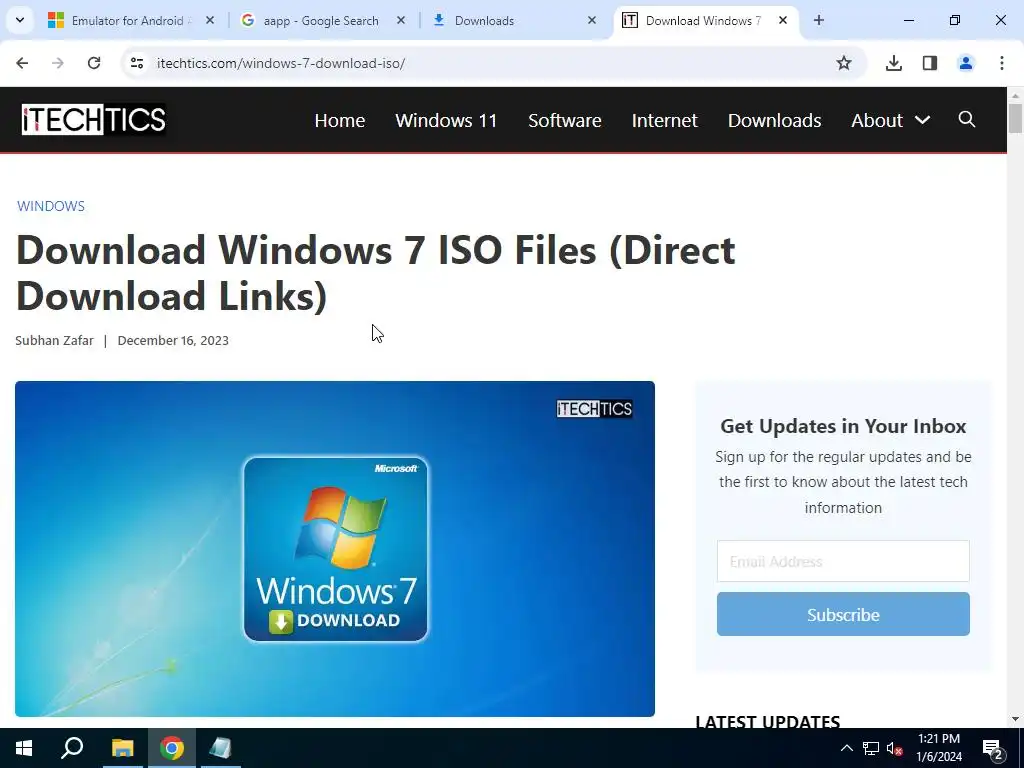Viewport: 1024px width, 768px height.
Task: Close the Download Windows 7 tab
Action: (783, 20)
